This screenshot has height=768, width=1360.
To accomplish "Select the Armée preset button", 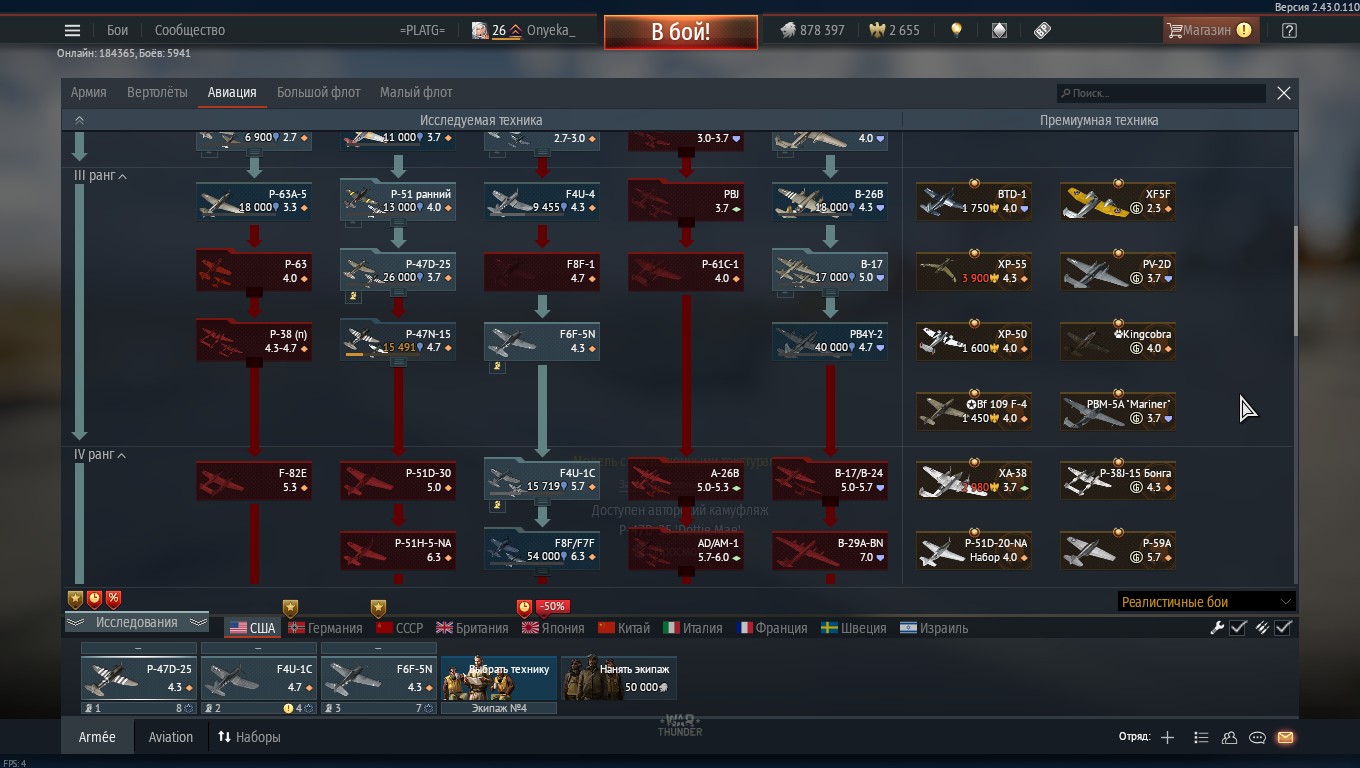I will coord(97,737).
